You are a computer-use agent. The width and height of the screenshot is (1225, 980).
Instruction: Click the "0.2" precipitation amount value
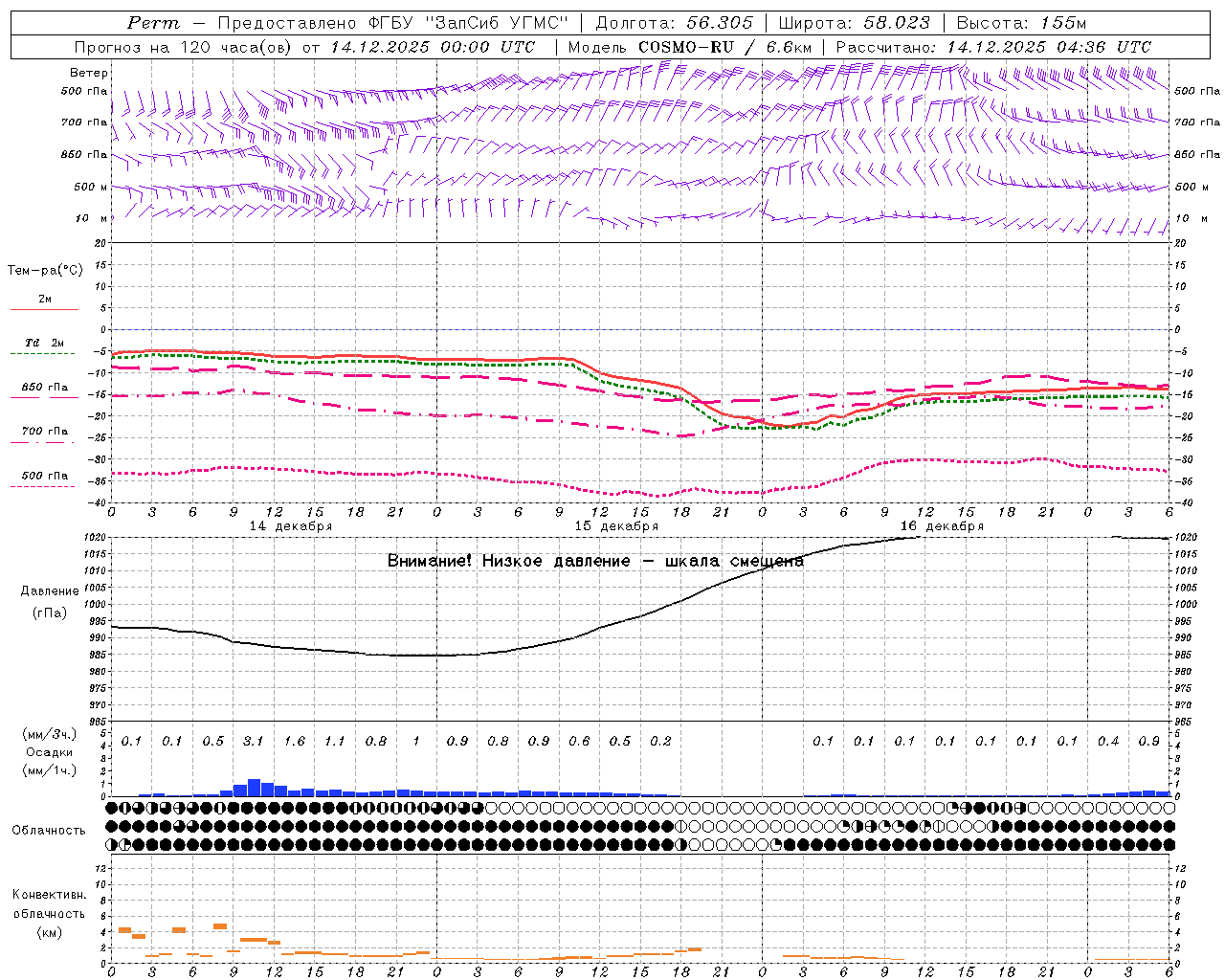660,742
